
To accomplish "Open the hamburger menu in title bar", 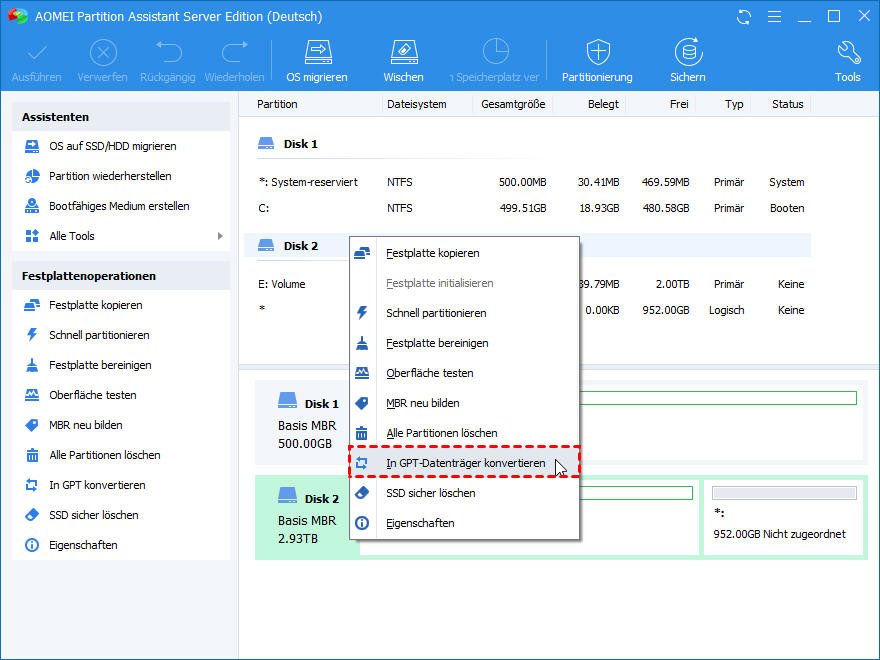I will click(x=774, y=17).
